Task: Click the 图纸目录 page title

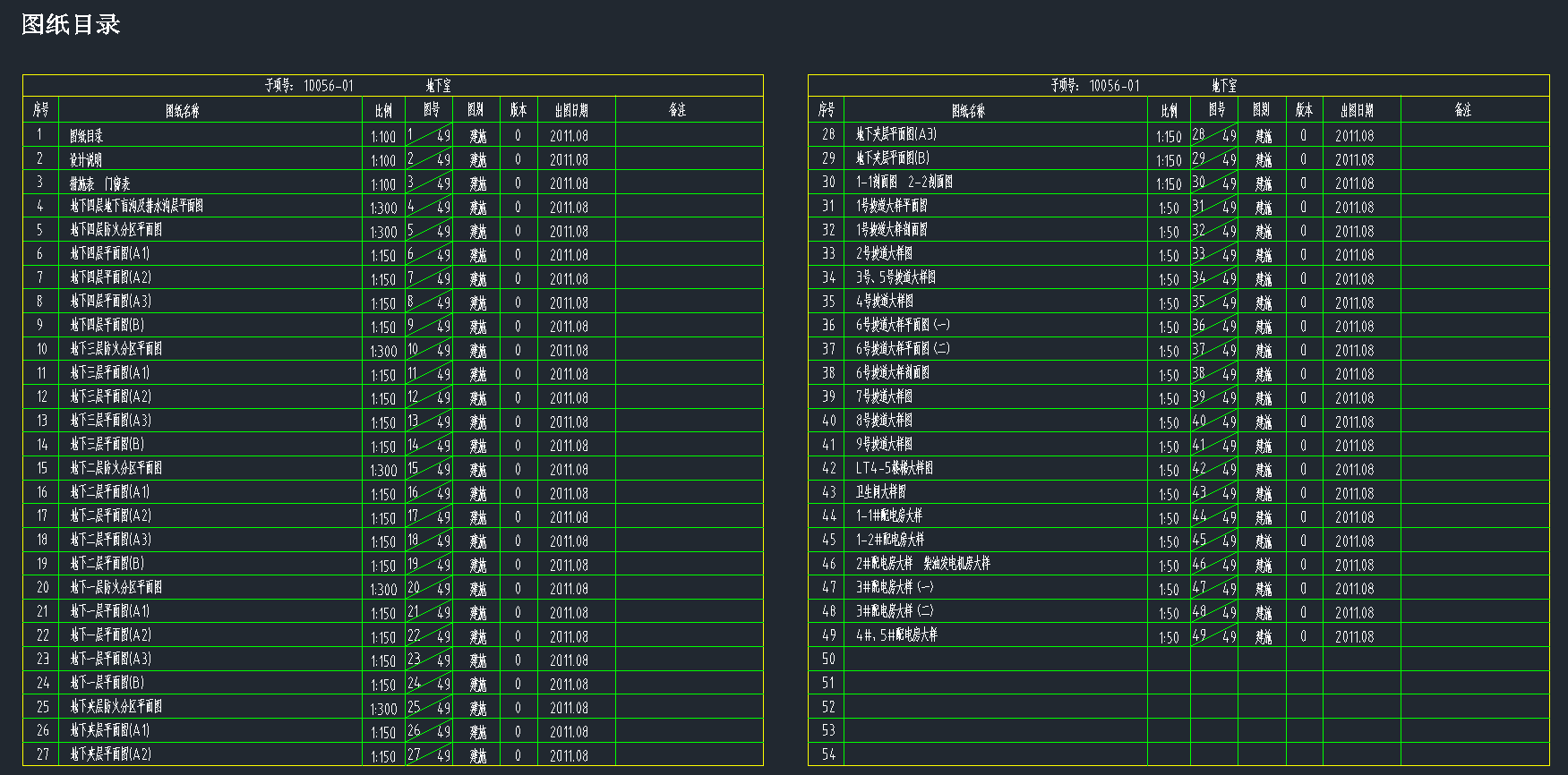Action: pos(71,24)
